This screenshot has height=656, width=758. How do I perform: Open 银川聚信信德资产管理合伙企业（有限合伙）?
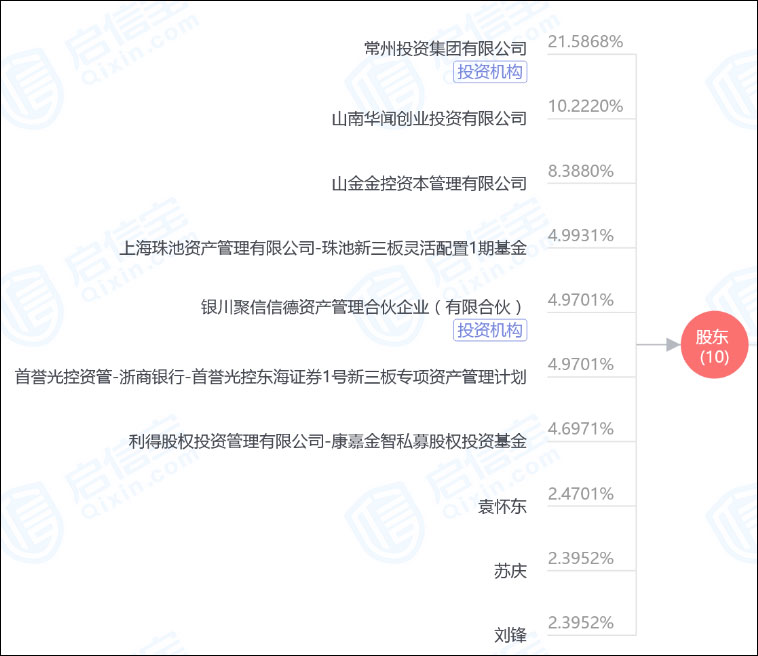tap(364, 307)
